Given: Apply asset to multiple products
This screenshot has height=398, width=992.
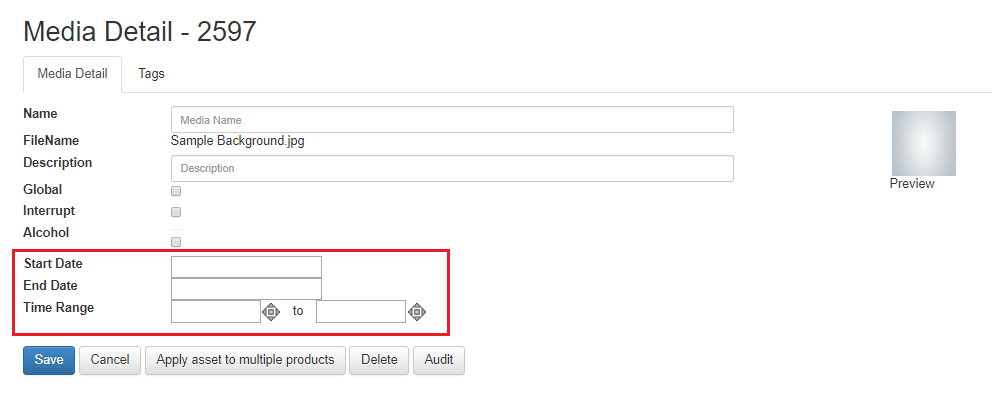Looking at the screenshot, I should click(x=245, y=360).
